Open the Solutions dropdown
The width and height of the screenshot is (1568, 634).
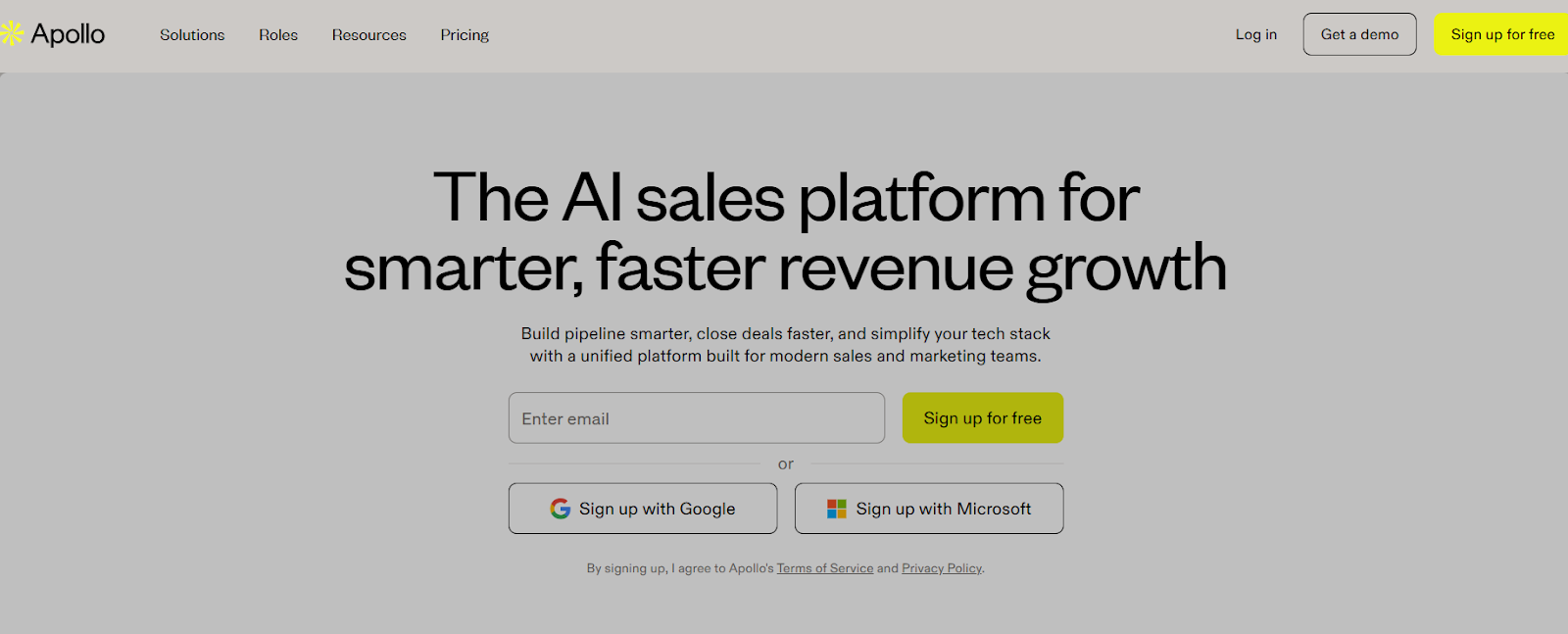tap(191, 35)
